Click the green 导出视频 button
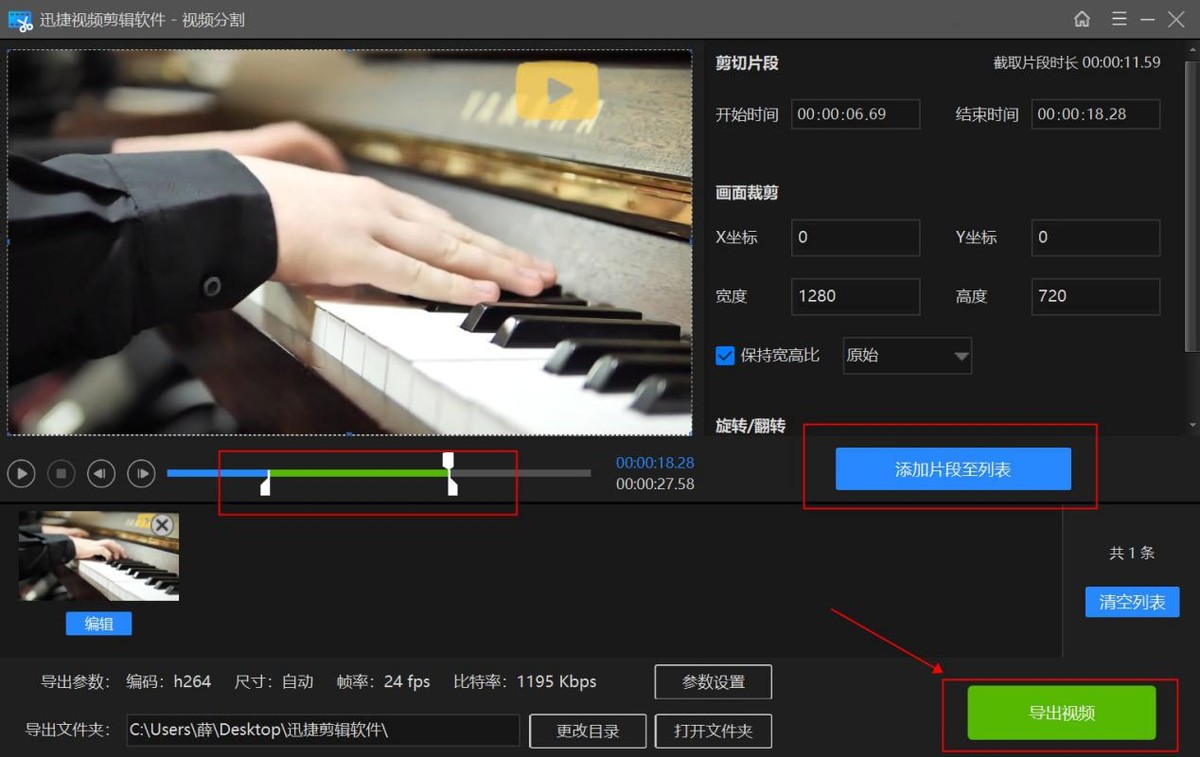Screen dimensions: 1200x757 point(1062,713)
